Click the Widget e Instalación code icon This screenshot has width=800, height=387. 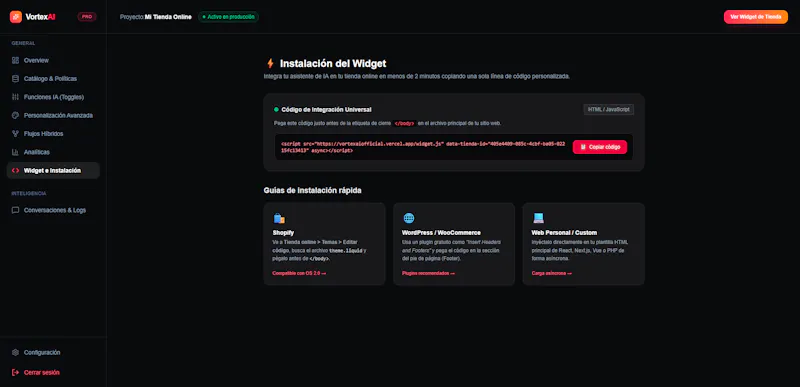[x=15, y=170]
